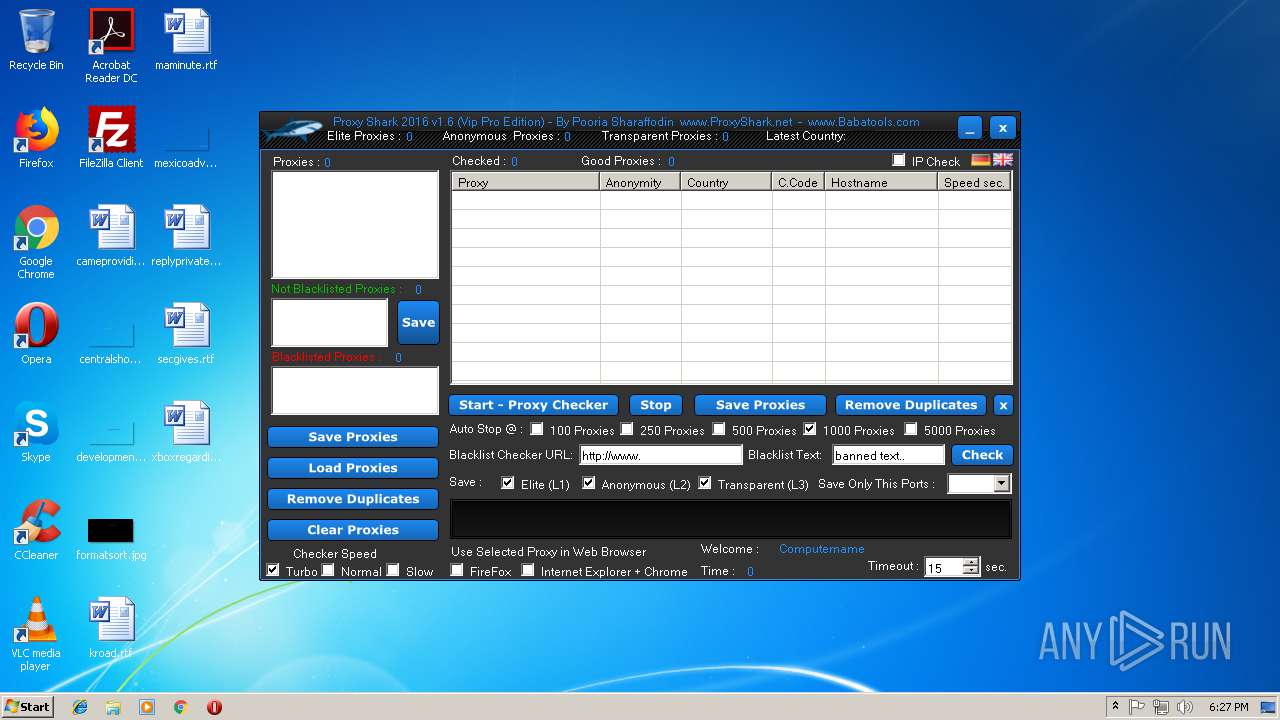Screen dimensions: 1280x720
Task: Uncheck Elite (L1) save option
Action: [508, 483]
